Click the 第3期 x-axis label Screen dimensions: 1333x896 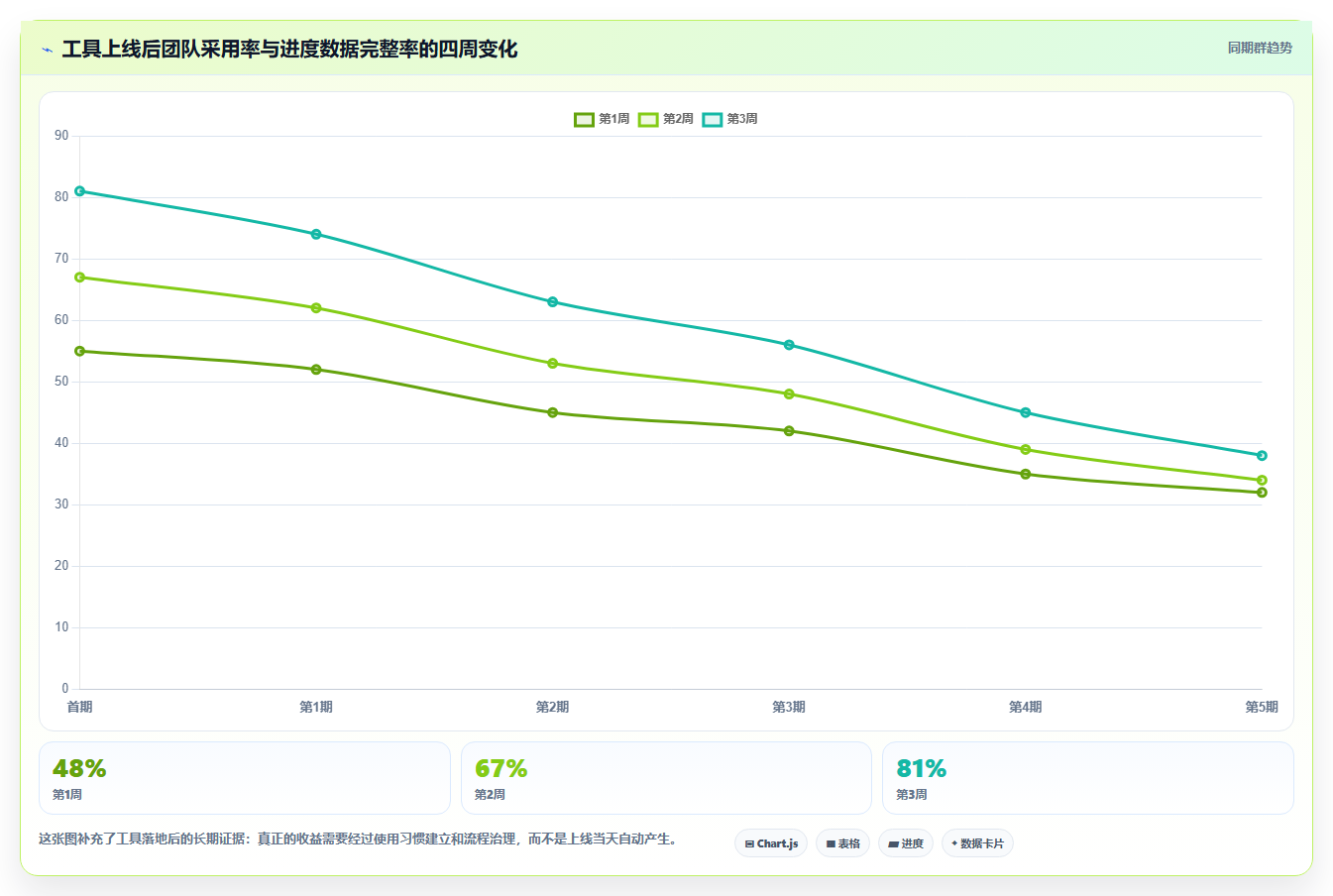(789, 707)
